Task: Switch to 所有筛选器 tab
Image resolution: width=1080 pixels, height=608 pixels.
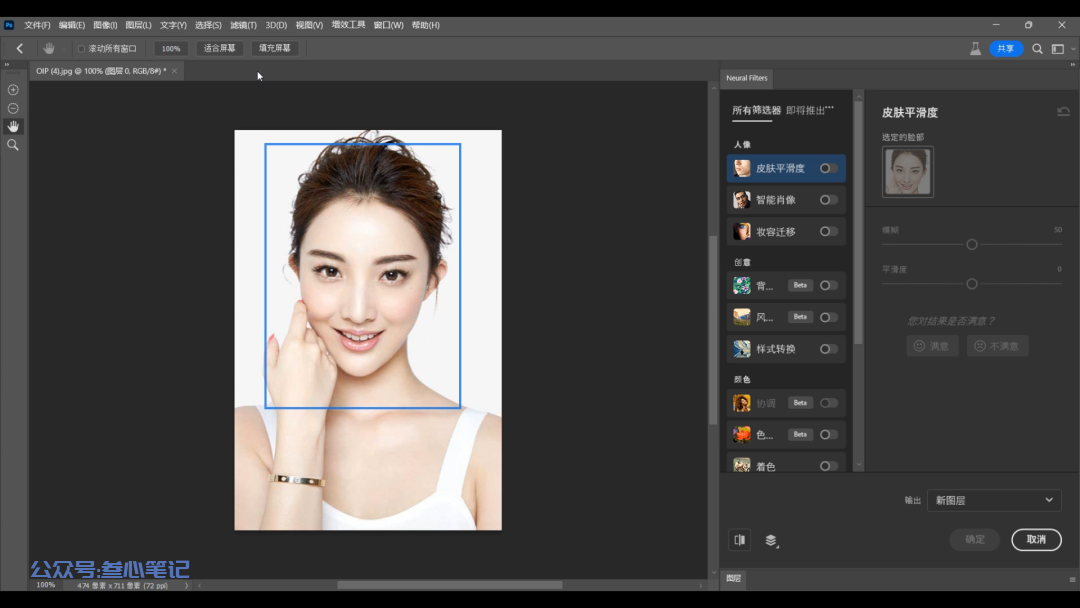Action: point(756,110)
